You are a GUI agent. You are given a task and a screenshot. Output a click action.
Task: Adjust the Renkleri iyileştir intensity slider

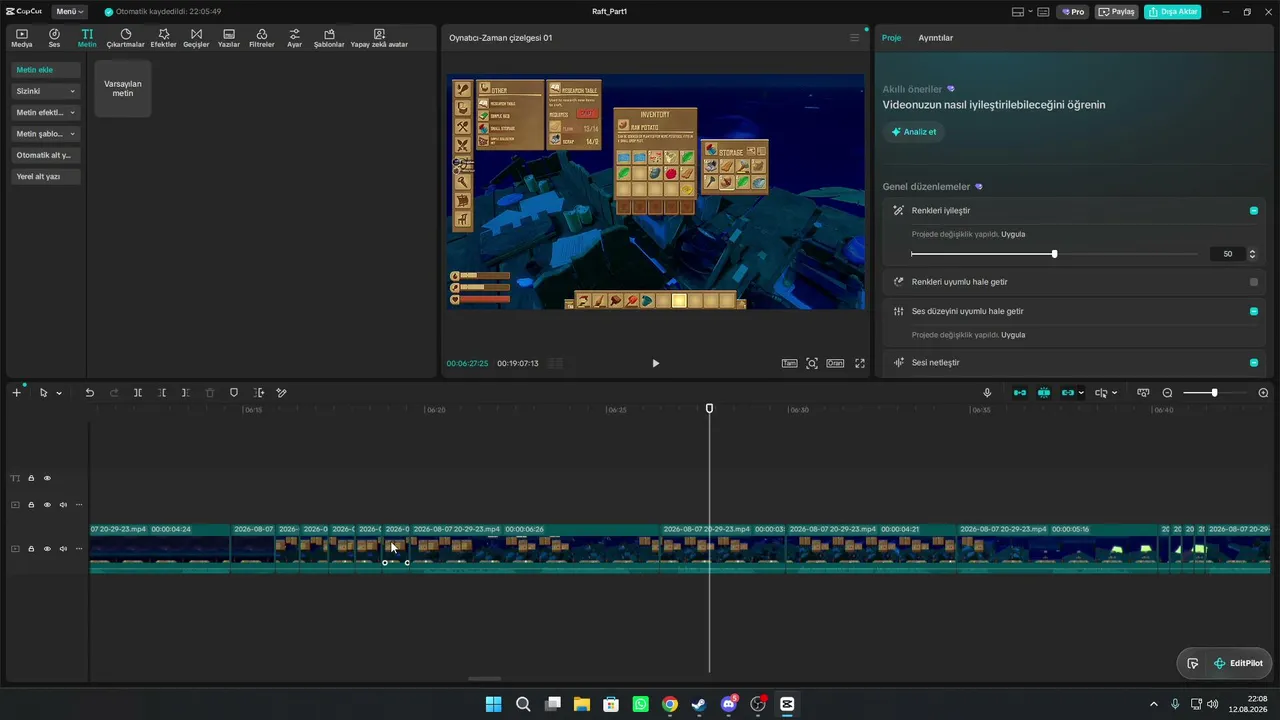pyautogui.click(x=1054, y=254)
